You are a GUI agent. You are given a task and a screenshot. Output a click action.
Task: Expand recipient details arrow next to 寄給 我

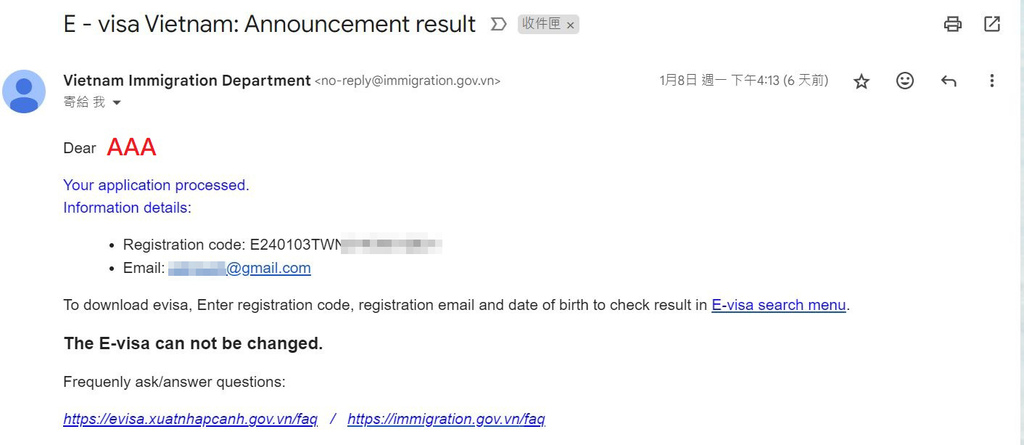(117, 103)
